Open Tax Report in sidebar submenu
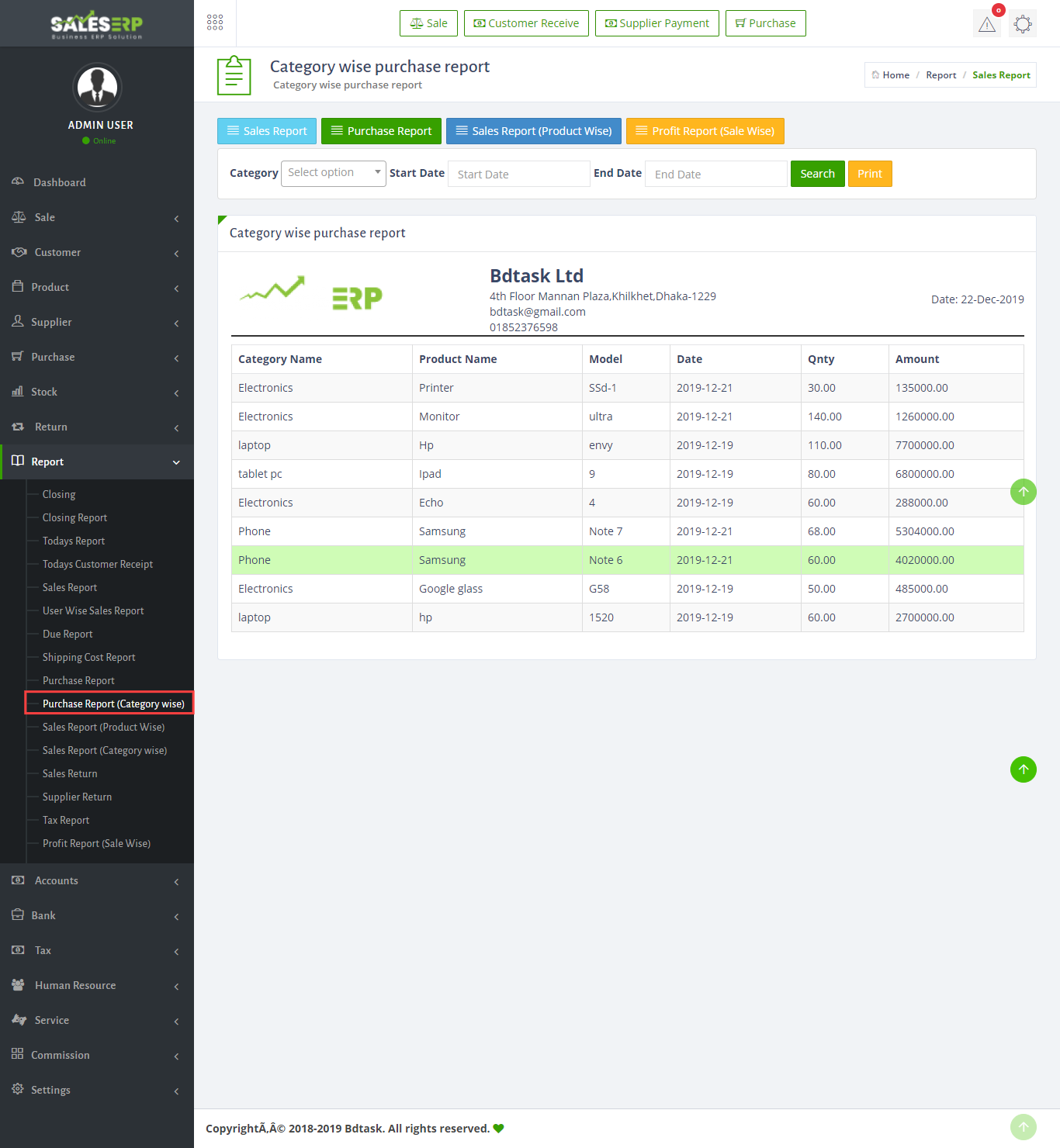Image resolution: width=1060 pixels, height=1148 pixels. [x=66, y=820]
